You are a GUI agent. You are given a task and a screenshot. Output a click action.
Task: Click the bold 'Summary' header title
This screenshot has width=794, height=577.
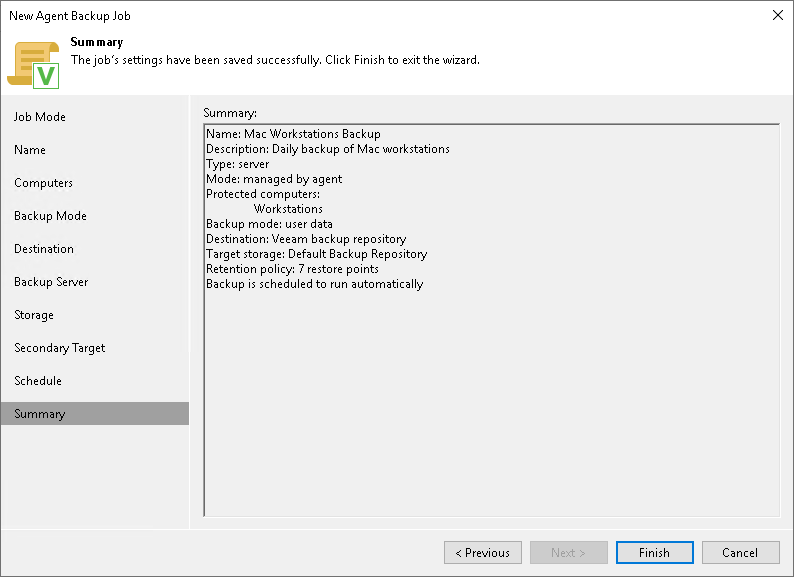[97, 42]
